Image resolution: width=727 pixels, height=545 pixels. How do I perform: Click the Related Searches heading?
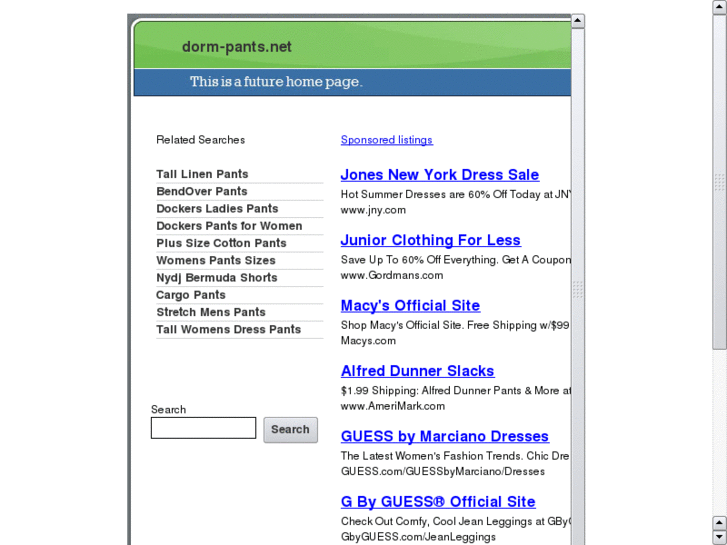[200, 140]
